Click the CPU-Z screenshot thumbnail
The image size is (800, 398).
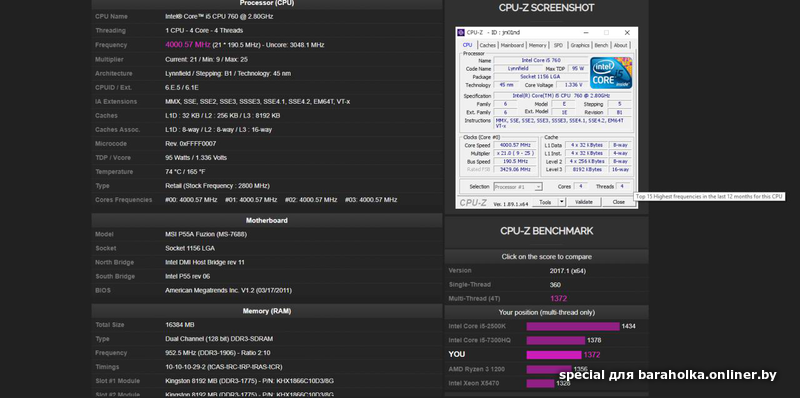pos(546,118)
